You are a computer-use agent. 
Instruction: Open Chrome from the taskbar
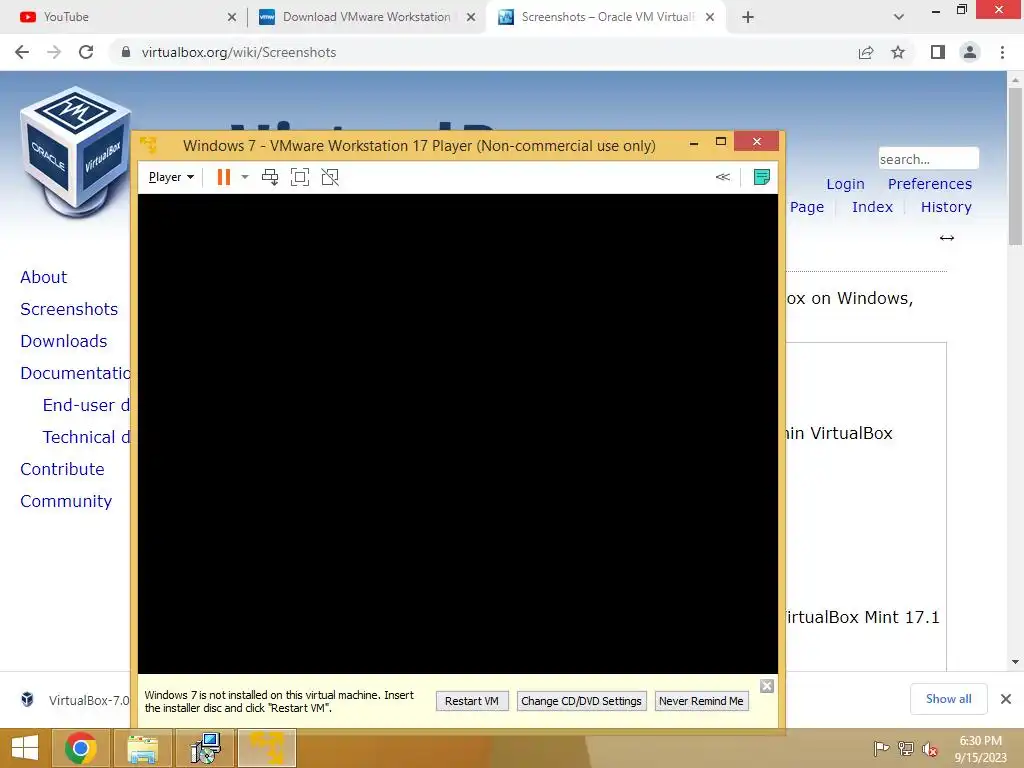80,748
